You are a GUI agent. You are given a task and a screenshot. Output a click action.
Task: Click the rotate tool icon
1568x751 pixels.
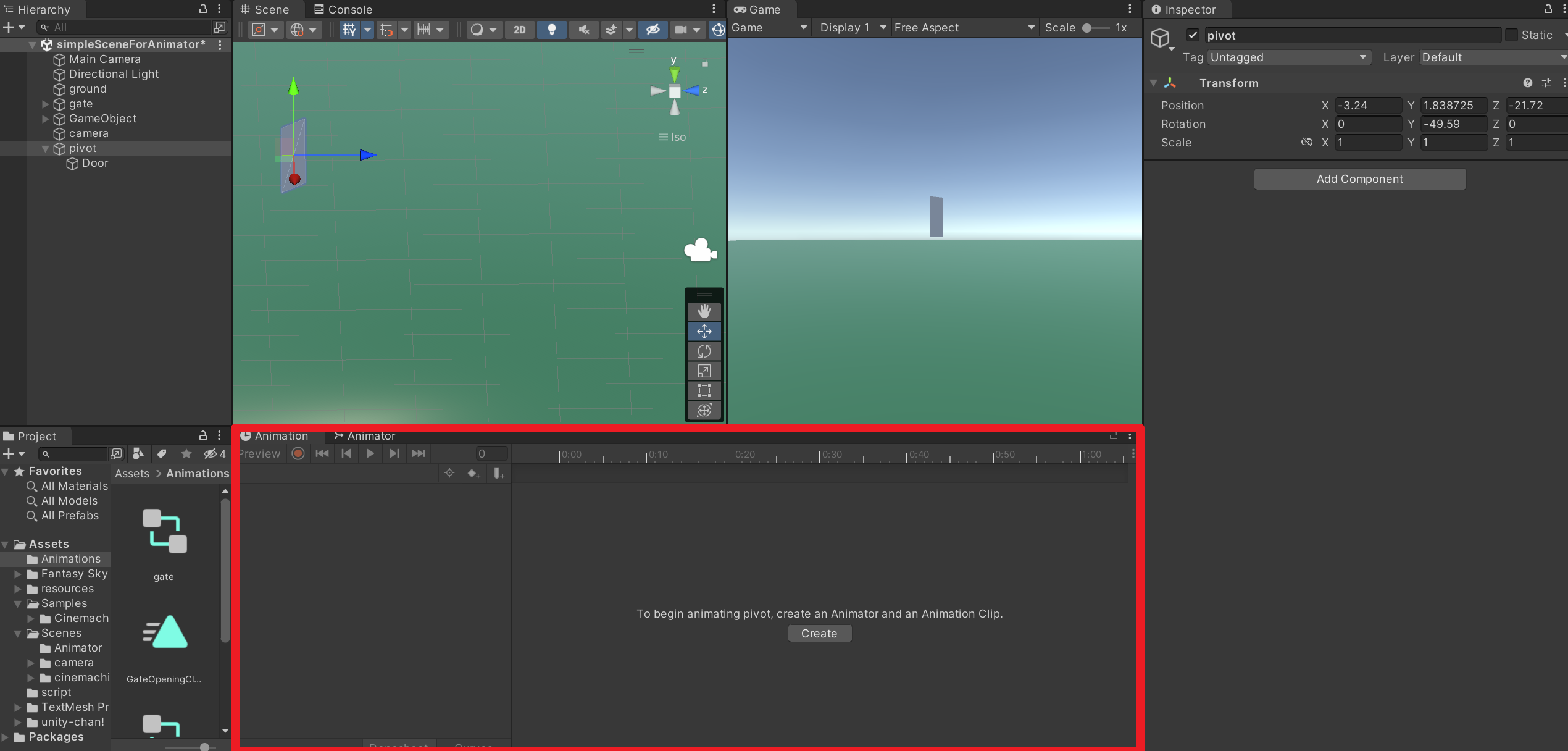click(705, 350)
